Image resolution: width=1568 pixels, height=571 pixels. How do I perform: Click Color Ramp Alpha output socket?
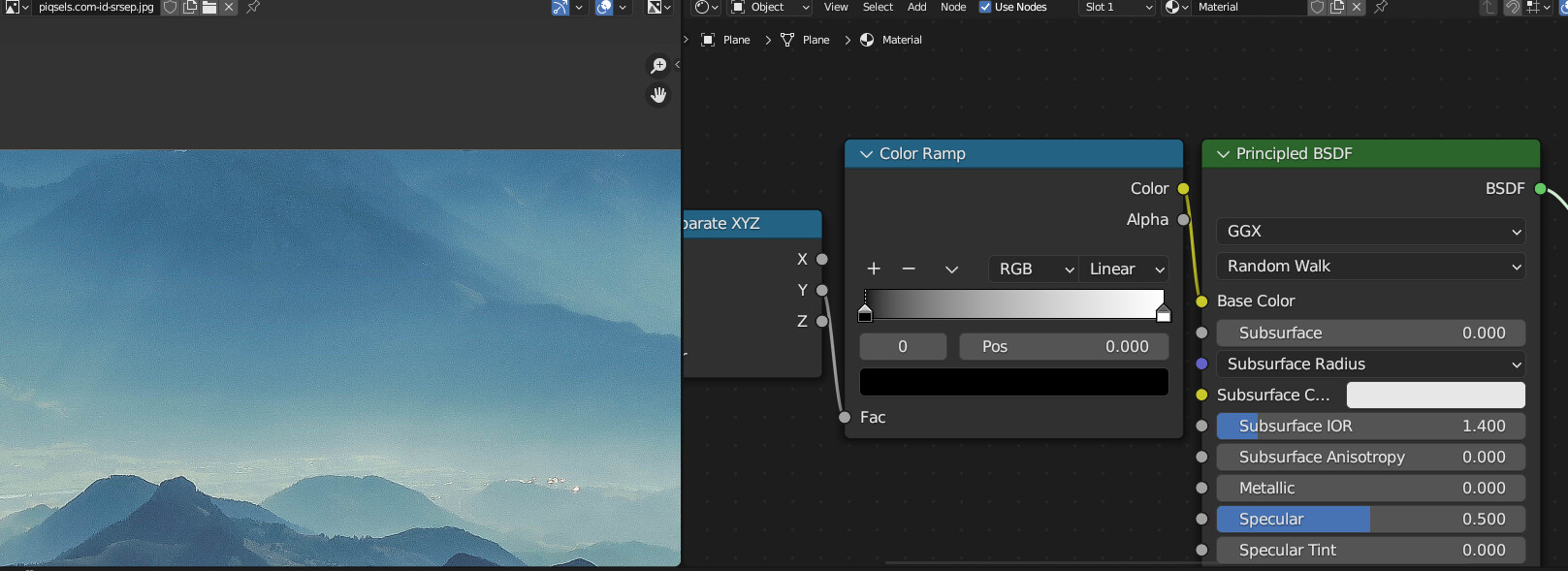point(1183,220)
